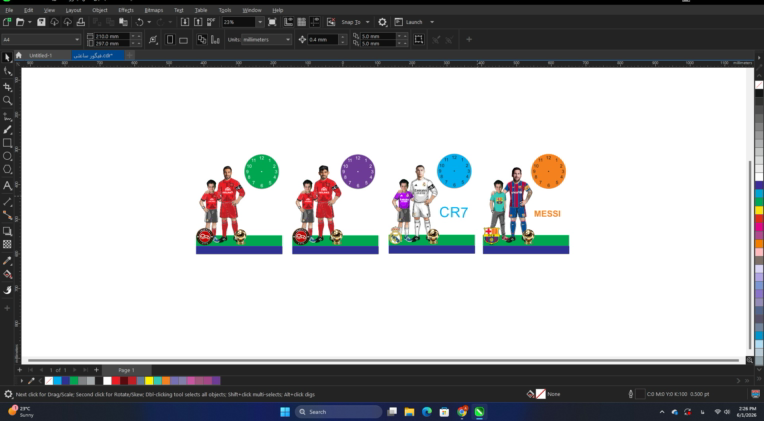Select the Artistic Media tool
Image resolution: width=764 pixels, height=421 pixels.
click(7, 130)
